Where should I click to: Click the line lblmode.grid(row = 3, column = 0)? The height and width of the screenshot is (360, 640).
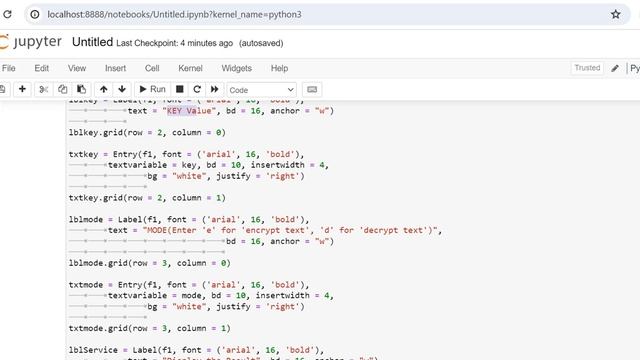tap(149, 263)
